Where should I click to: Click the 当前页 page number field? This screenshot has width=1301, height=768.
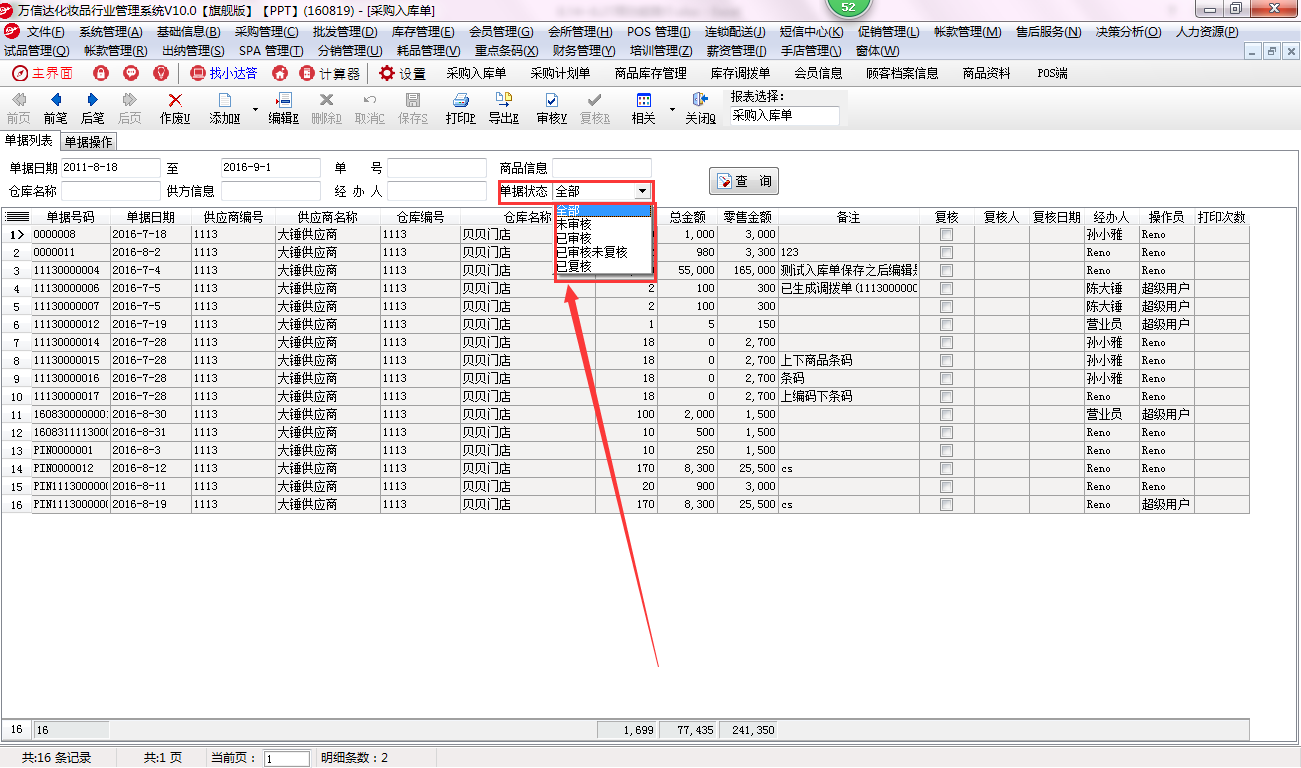(x=287, y=759)
